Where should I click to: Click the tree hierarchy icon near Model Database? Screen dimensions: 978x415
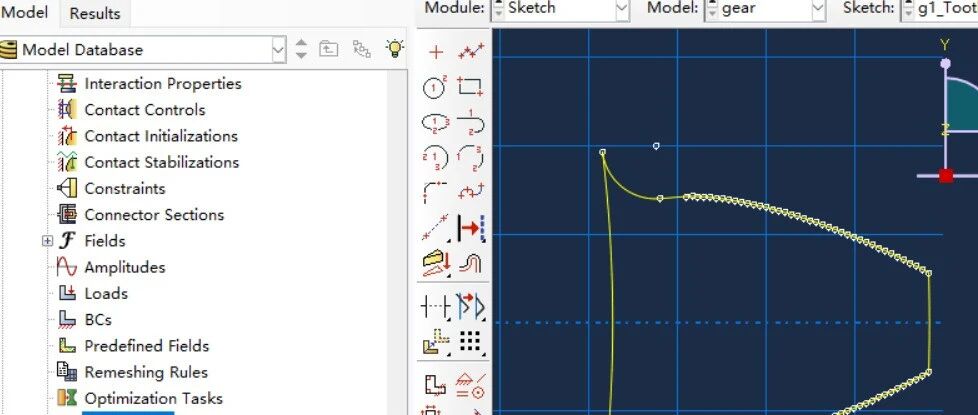tap(362, 49)
